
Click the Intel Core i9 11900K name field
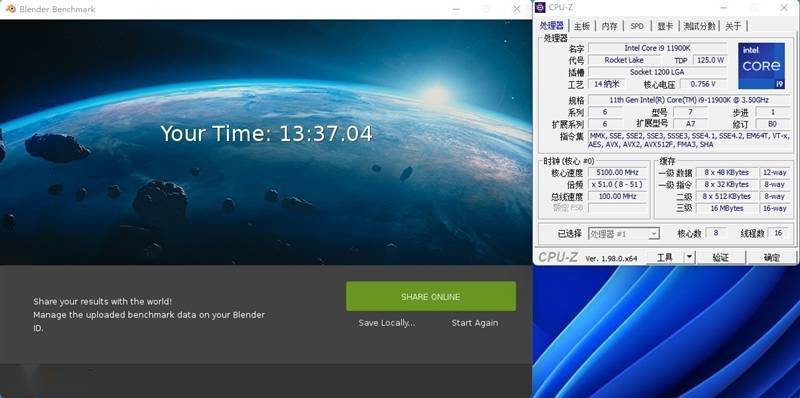coord(657,48)
